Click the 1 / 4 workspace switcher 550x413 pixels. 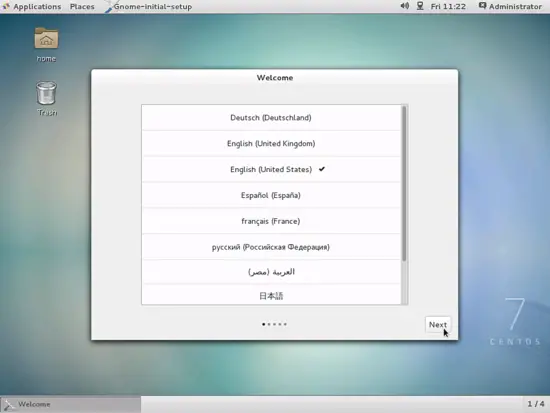[536, 404]
